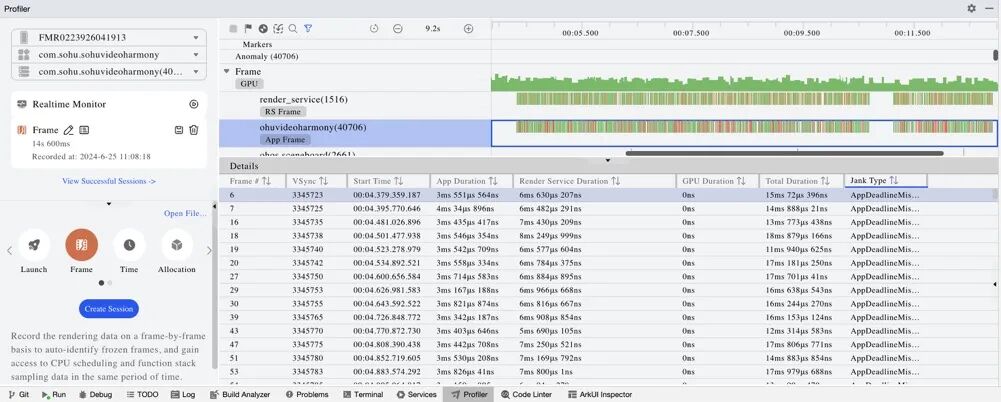
Task: Open the TODO tool window tab
Action: 142,394
